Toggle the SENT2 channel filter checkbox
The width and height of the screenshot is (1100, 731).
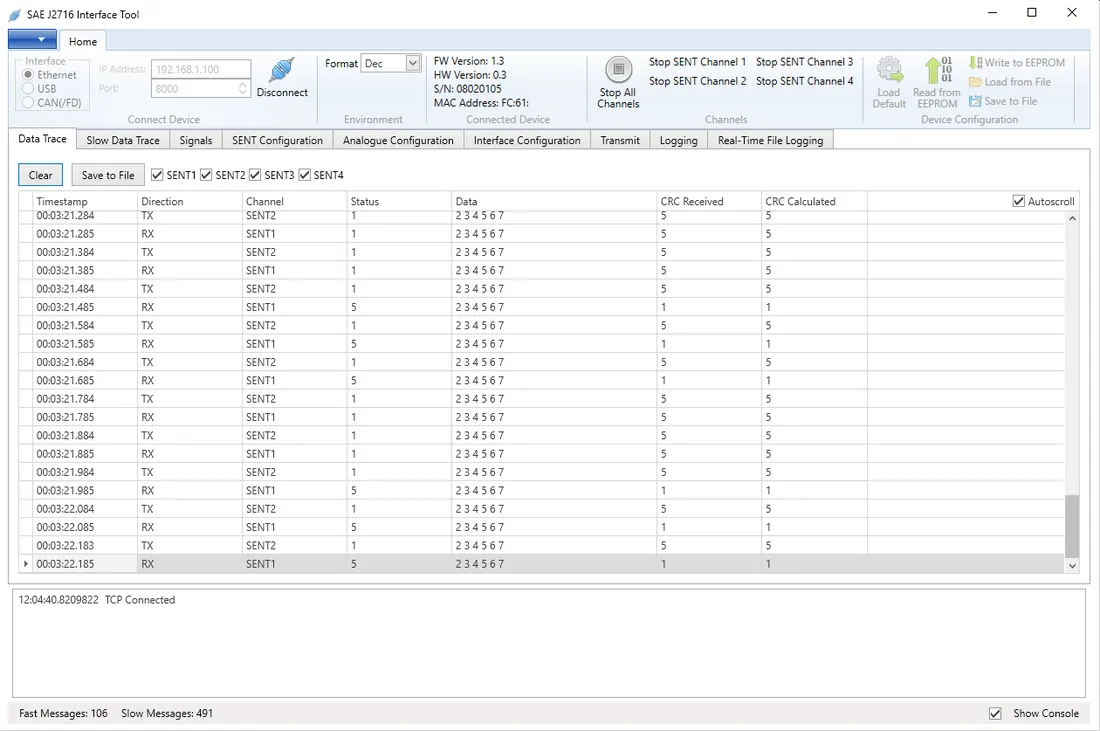(x=206, y=175)
